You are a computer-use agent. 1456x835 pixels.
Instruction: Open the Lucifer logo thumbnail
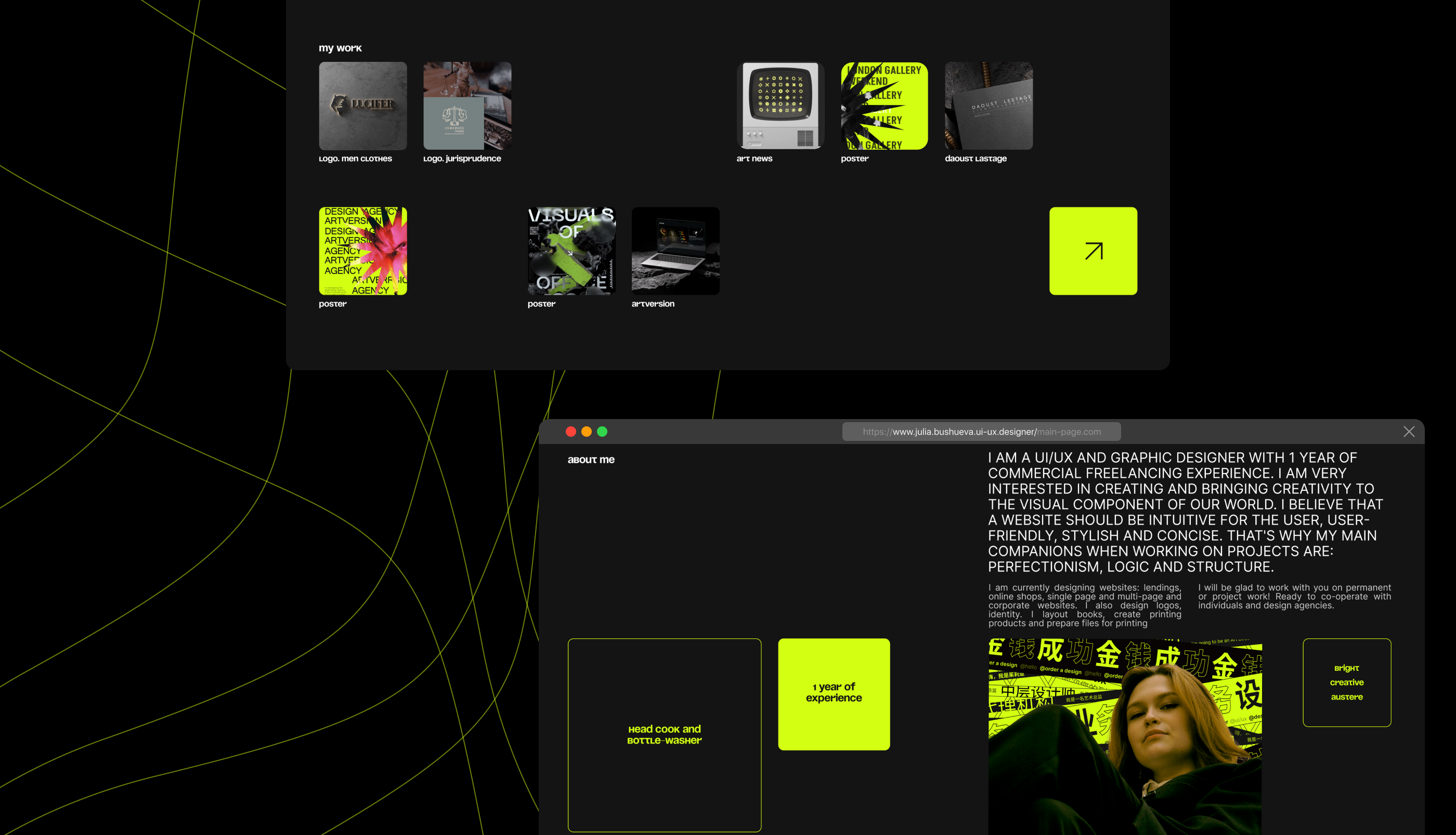[x=363, y=106]
